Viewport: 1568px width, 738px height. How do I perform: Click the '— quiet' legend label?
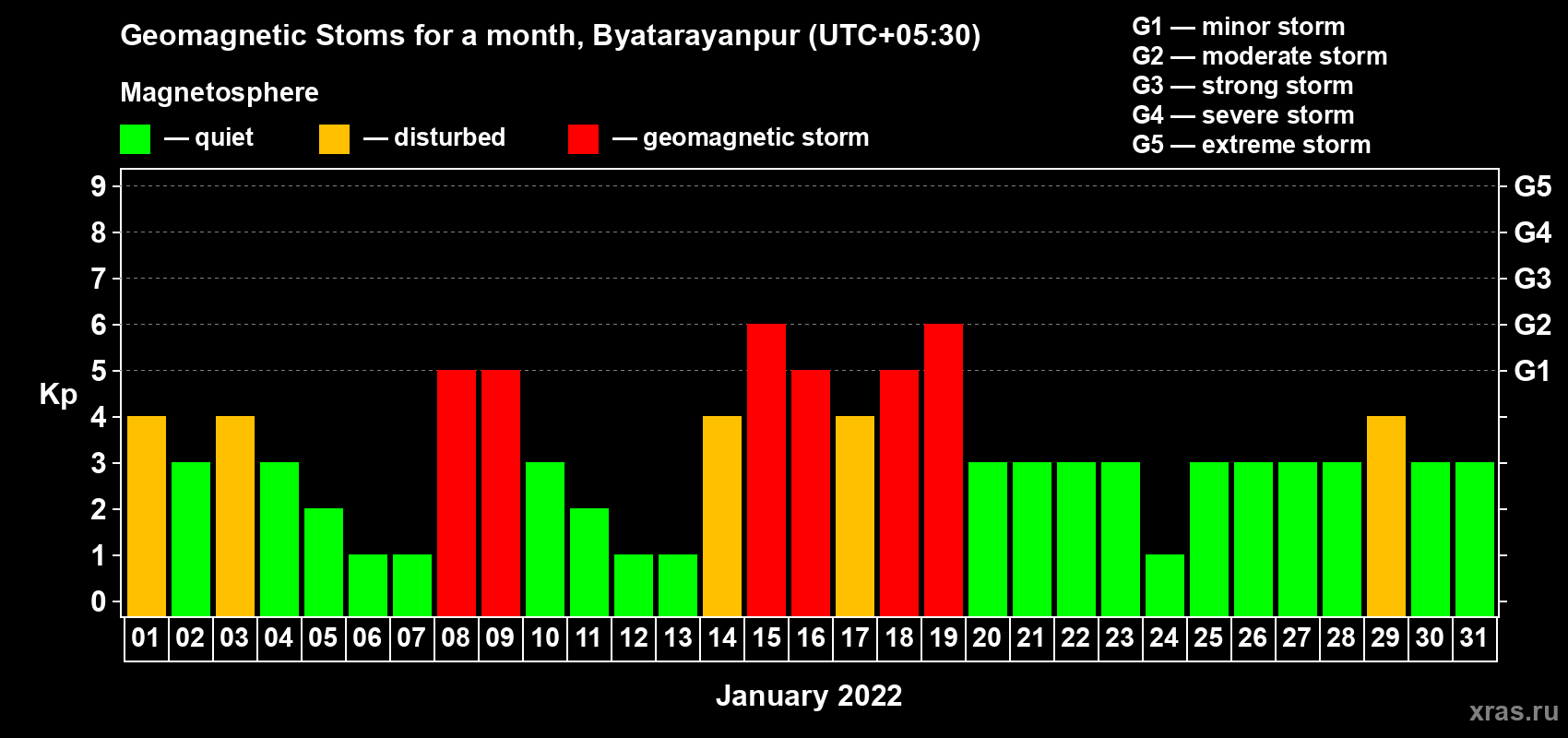point(208,137)
